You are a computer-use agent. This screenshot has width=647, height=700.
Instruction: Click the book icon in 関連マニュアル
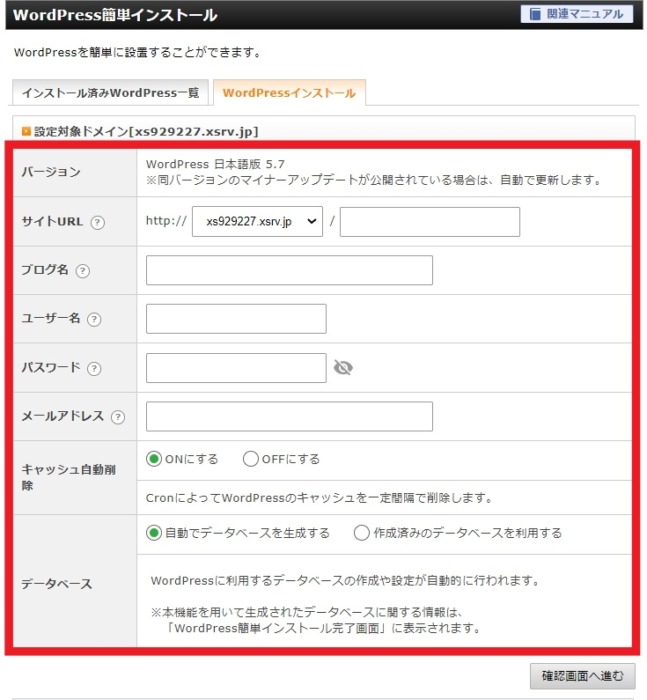[535, 14]
